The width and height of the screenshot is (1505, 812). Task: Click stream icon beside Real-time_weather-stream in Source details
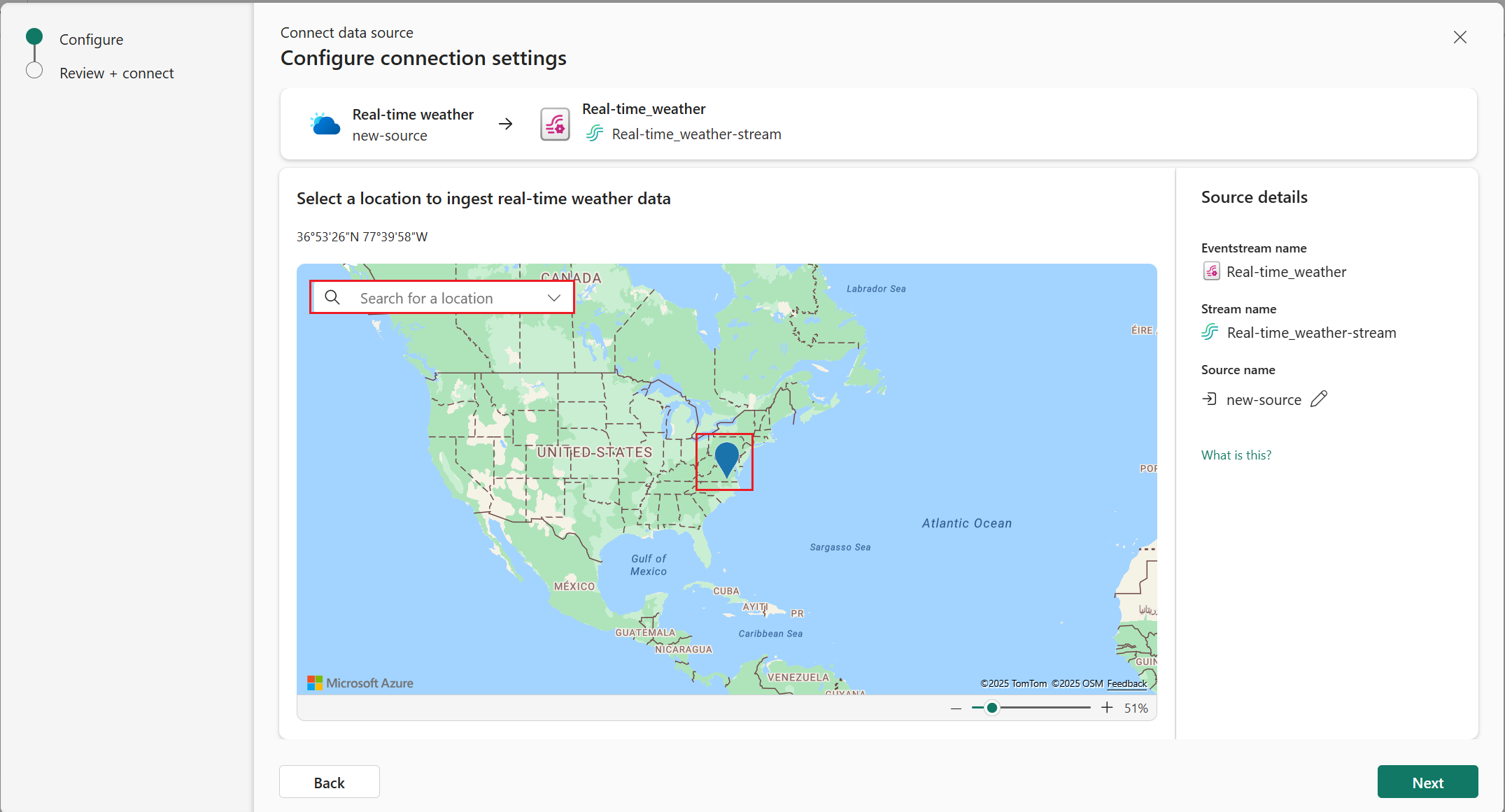pyautogui.click(x=1210, y=332)
